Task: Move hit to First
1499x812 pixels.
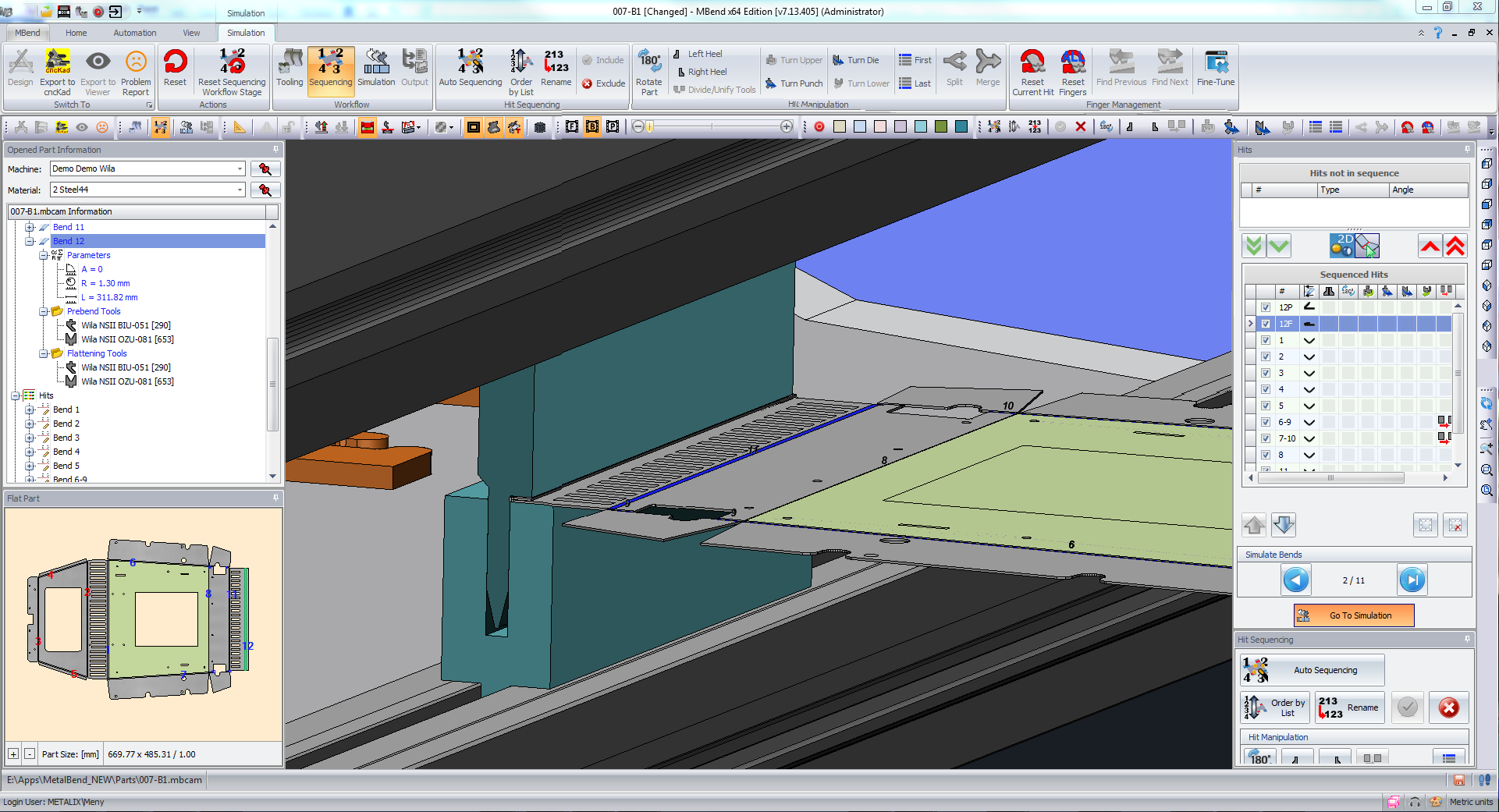Action: pos(915,60)
